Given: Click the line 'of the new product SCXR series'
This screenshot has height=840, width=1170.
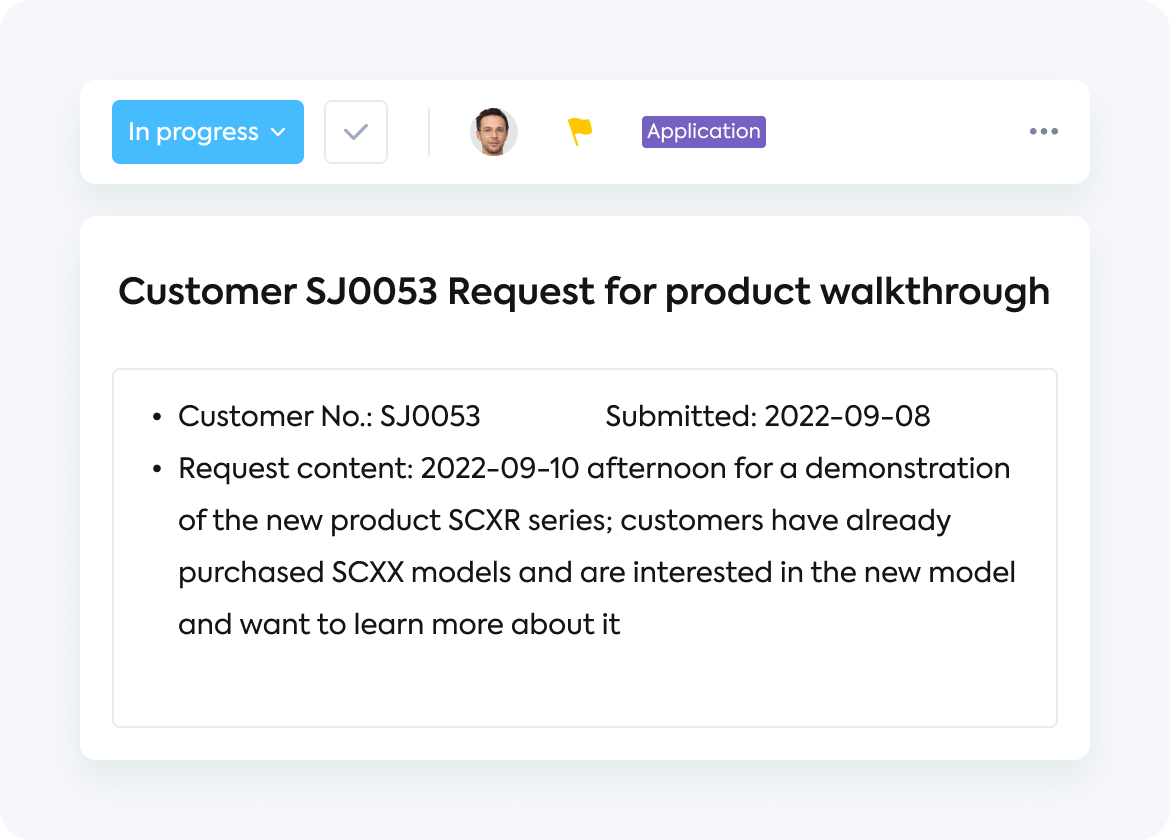Looking at the screenshot, I should (564, 521).
